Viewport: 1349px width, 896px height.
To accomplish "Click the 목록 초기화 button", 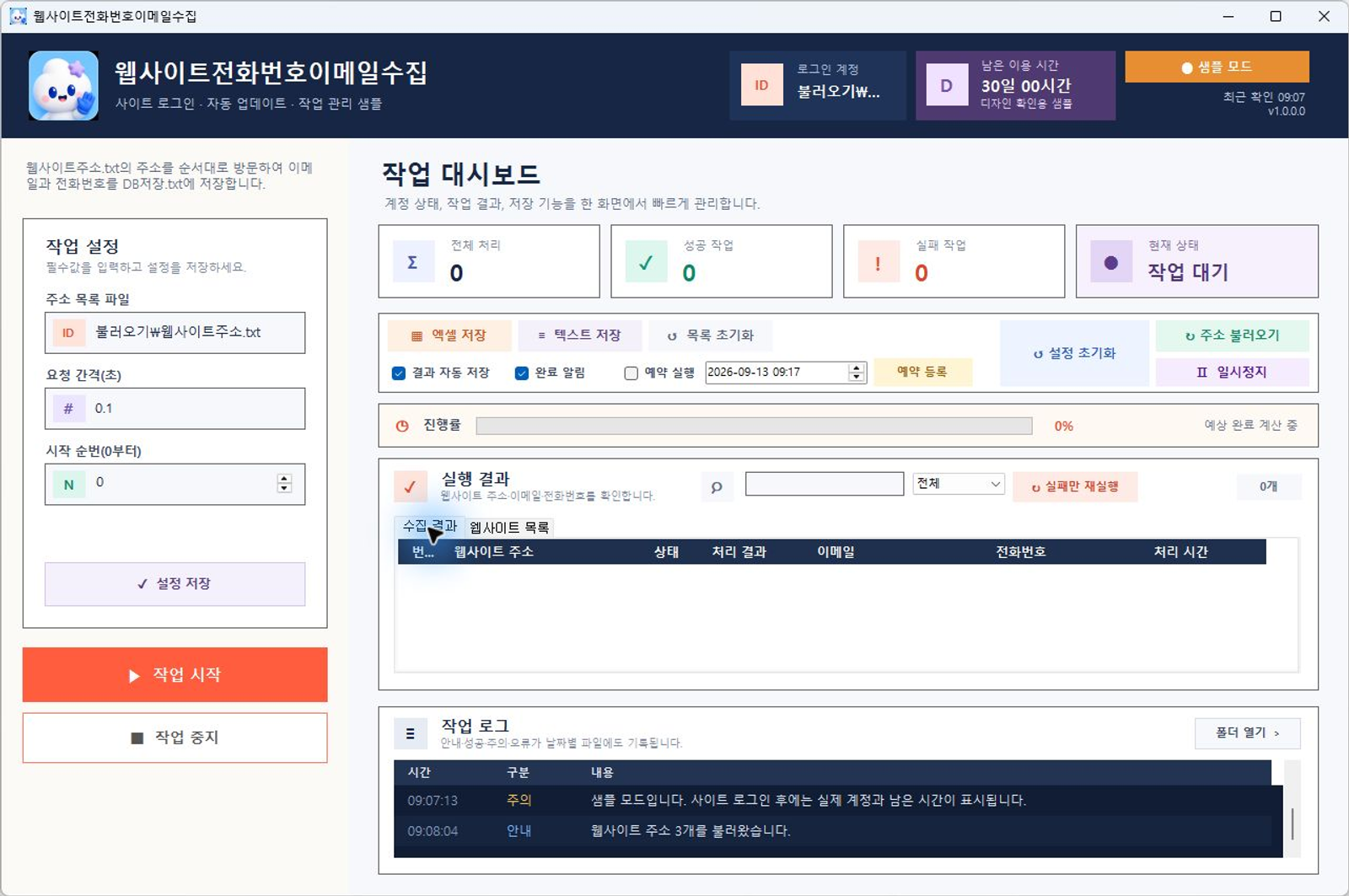I will [711, 335].
